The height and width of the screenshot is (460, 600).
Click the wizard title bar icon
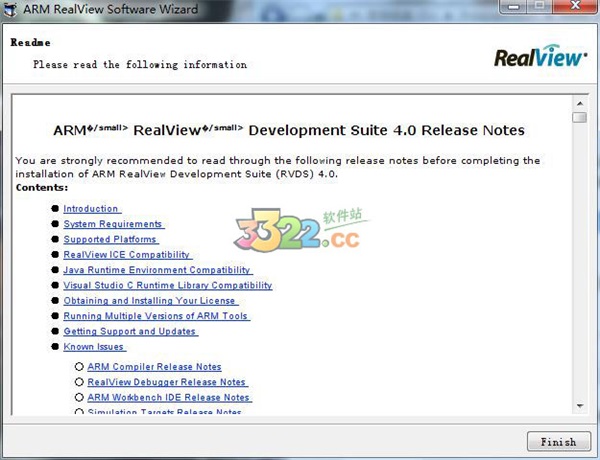pos(10,9)
